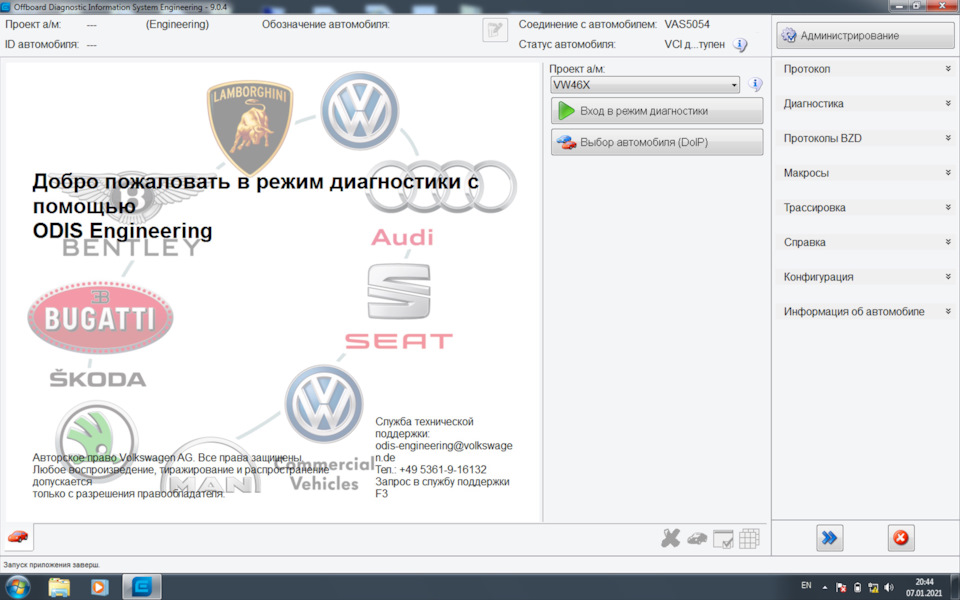Click the VCI д...тупен status text
Viewport: 960px width, 600px height.
(694, 45)
